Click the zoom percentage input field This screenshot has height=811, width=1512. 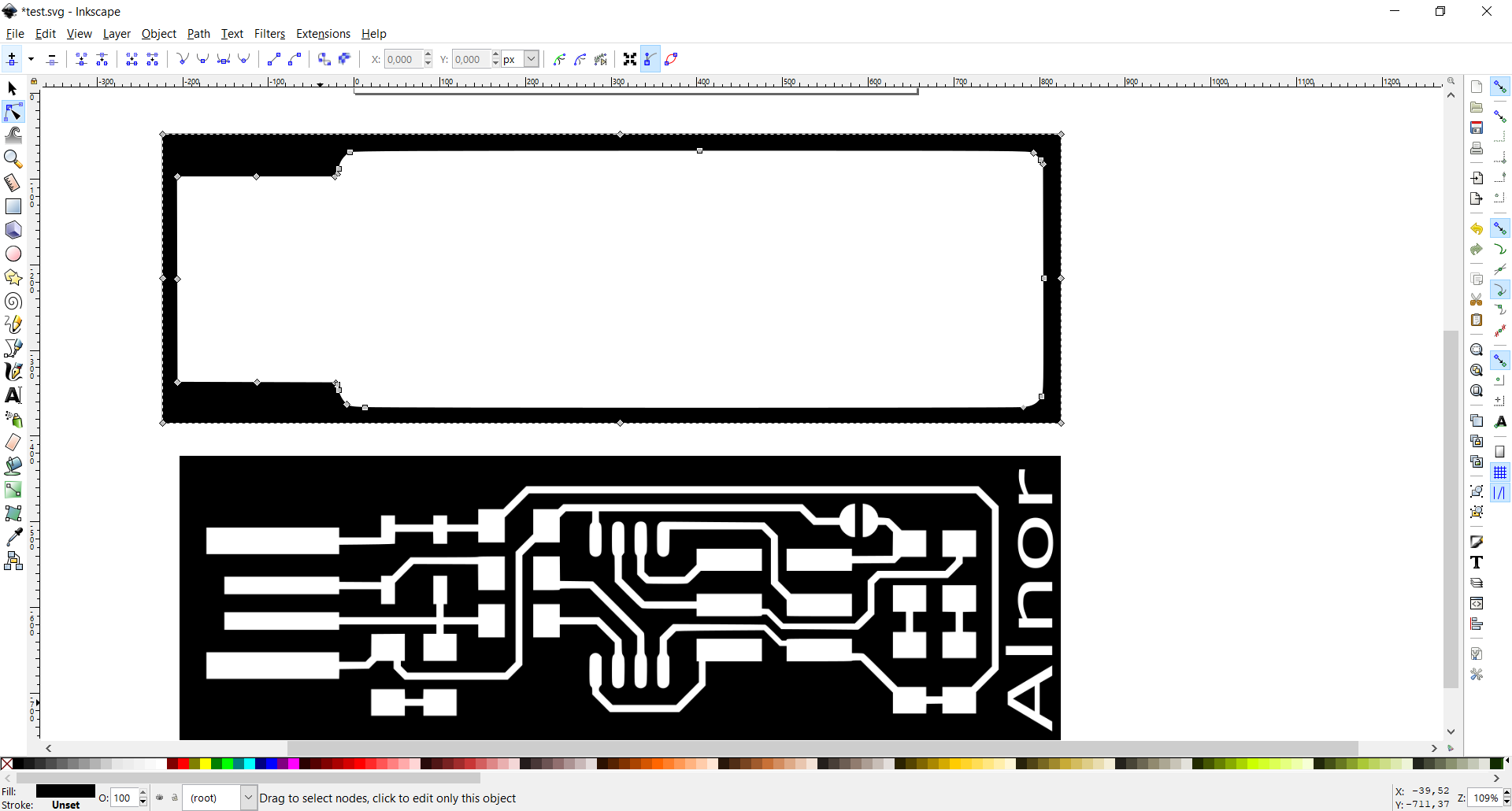pyautogui.click(x=1485, y=798)
